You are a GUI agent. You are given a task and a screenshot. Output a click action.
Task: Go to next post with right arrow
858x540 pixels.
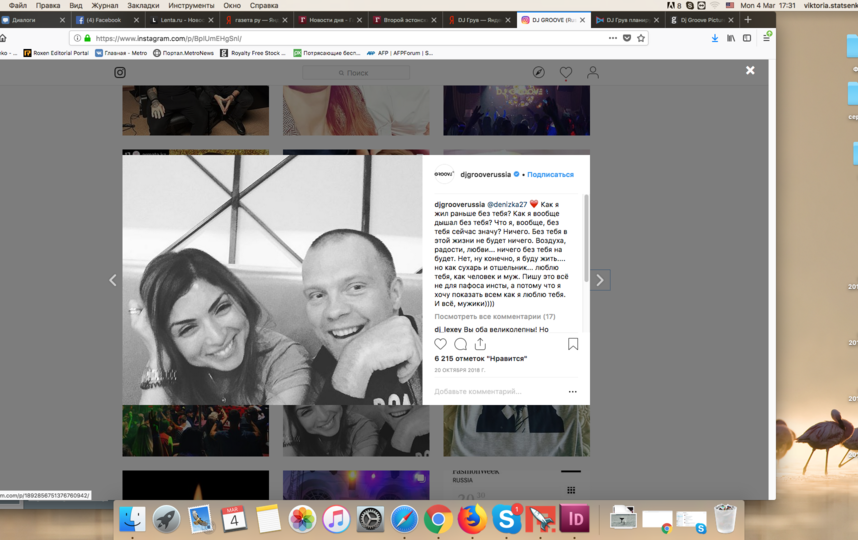pyautogui.click(x=600, y=281)
